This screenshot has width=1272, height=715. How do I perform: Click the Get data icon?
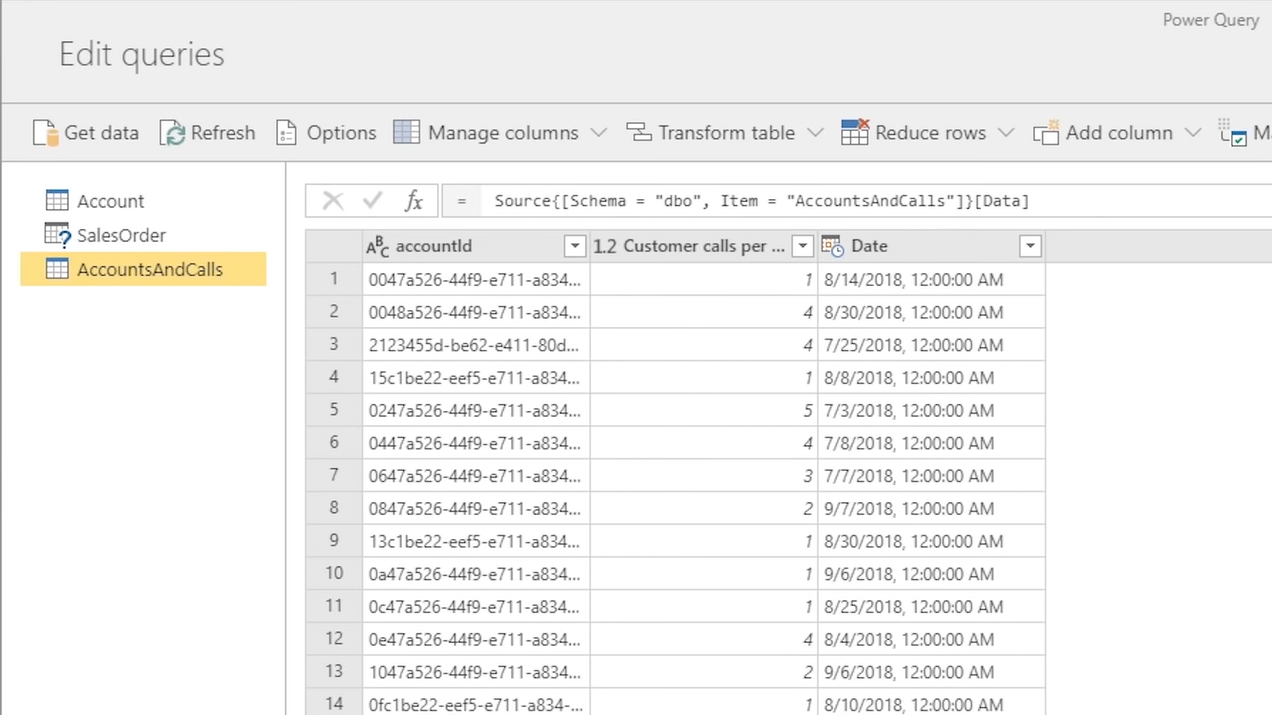(x=45, y=133)
